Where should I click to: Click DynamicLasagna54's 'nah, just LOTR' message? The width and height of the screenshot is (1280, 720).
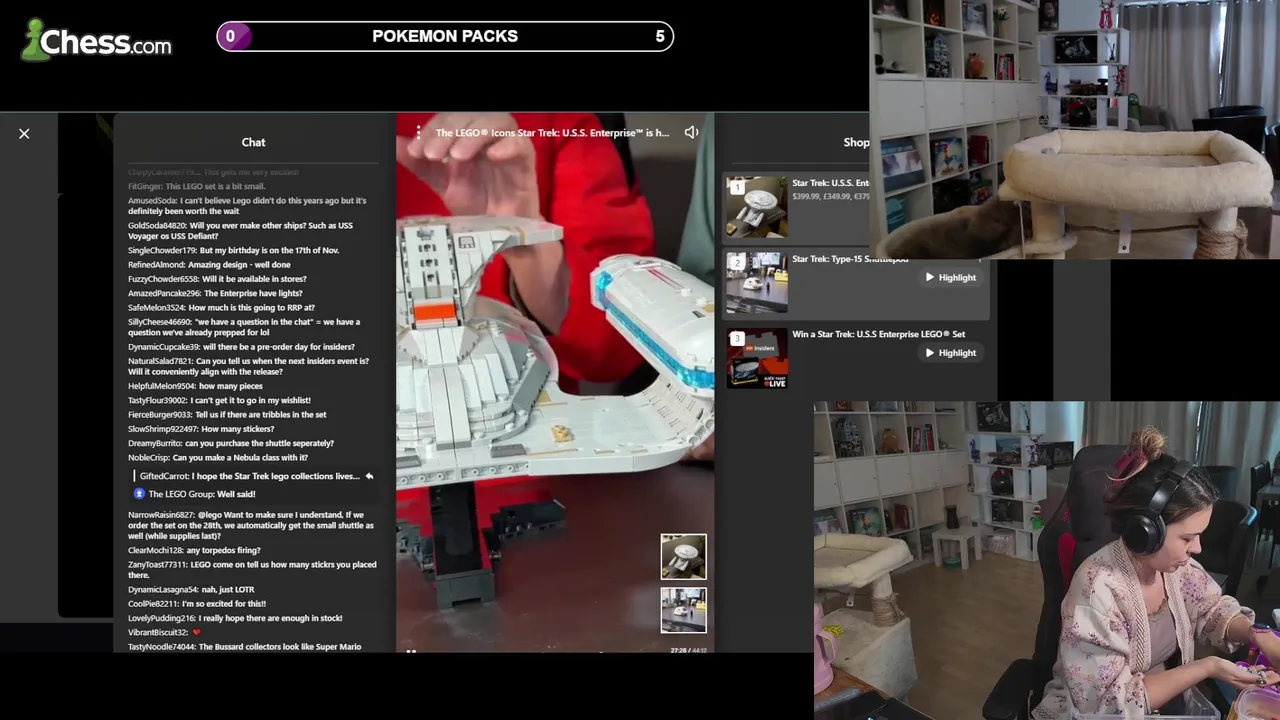coord(191,590)
